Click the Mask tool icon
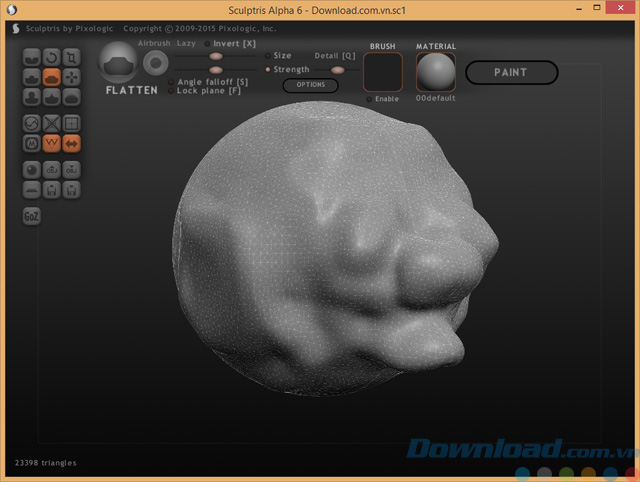640x482 pixels. click(31, 143)
